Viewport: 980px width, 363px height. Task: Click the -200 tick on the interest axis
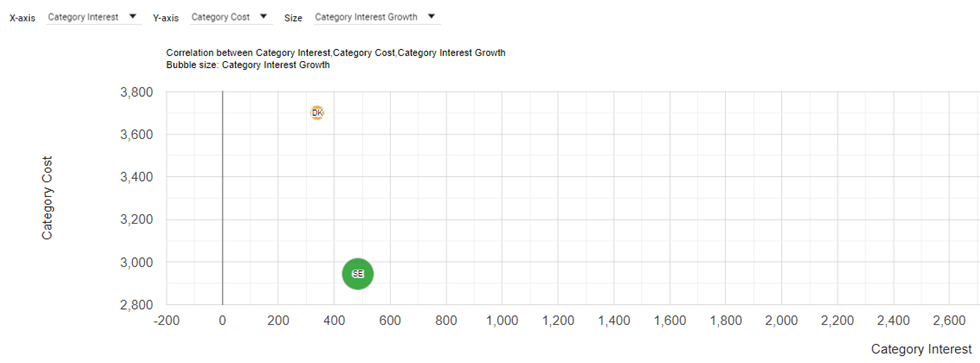166,321
